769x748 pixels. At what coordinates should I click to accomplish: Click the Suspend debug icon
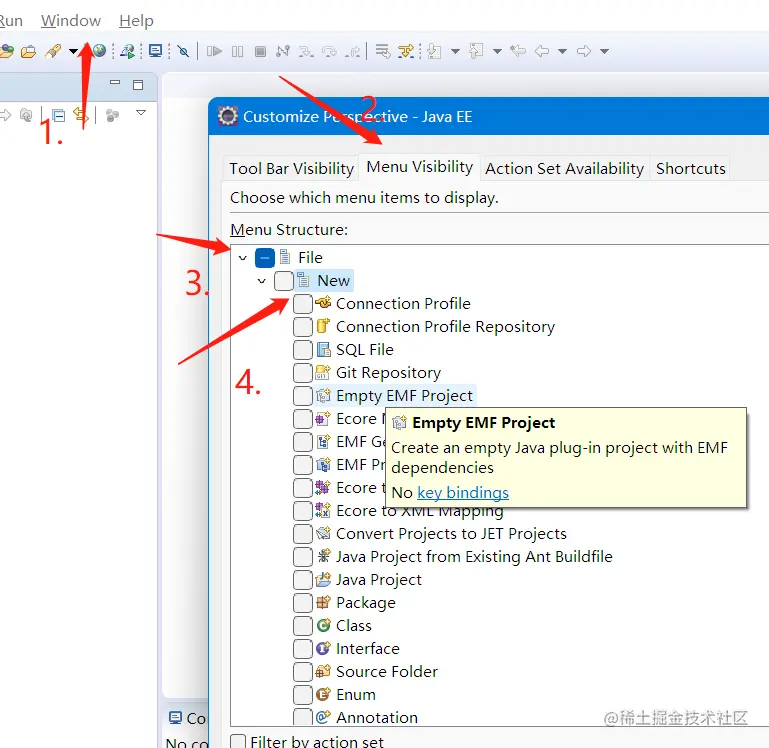pos(237,51)
